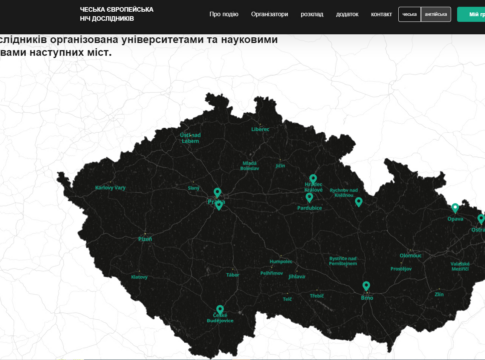Switch language to англійська
485x360 pixels.
[436, 14]
